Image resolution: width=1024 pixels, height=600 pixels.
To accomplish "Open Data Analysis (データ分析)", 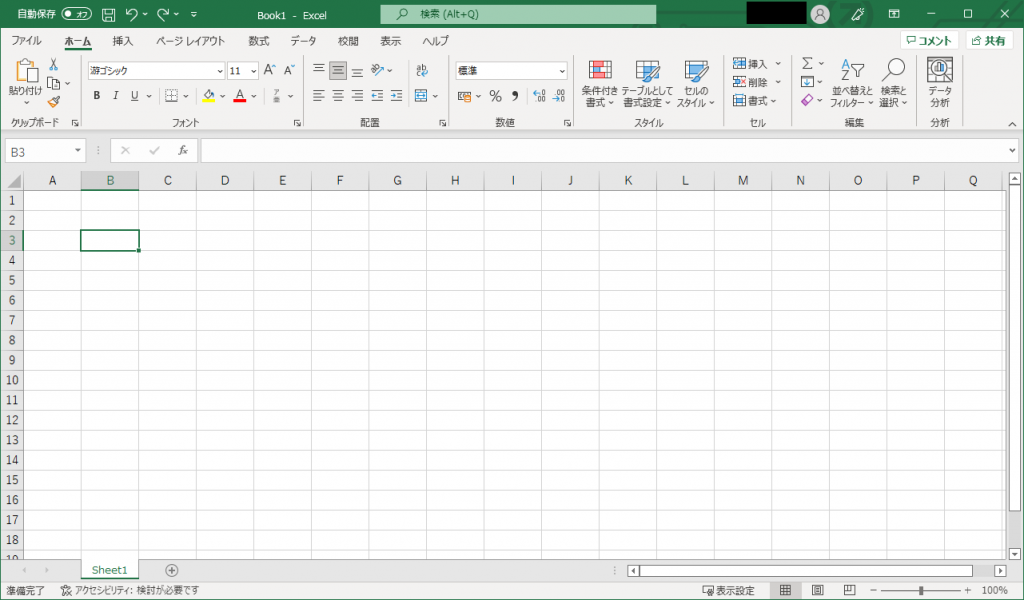I will (x=940, y=82).
